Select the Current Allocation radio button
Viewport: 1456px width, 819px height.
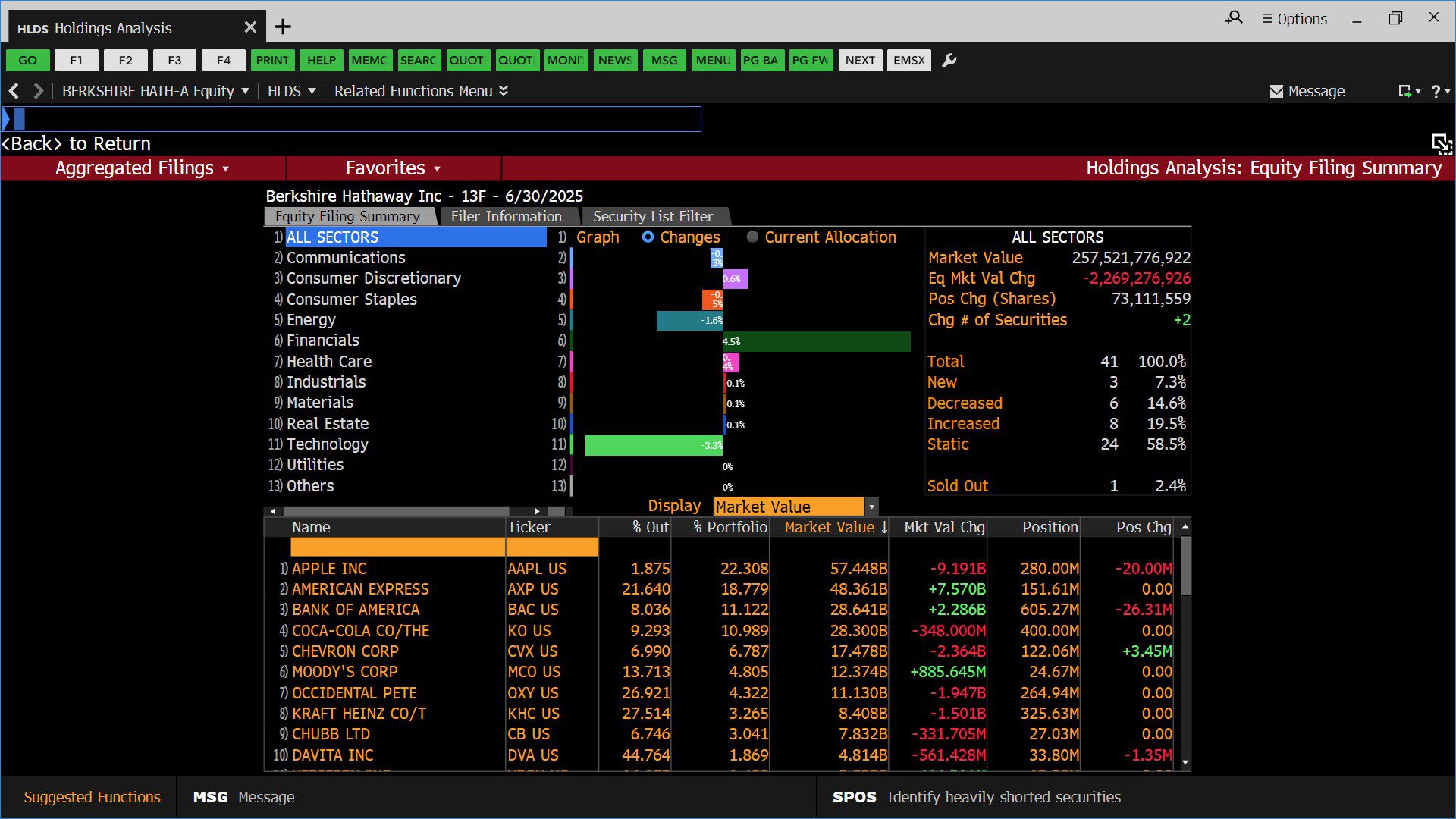(x=752, y=237)
